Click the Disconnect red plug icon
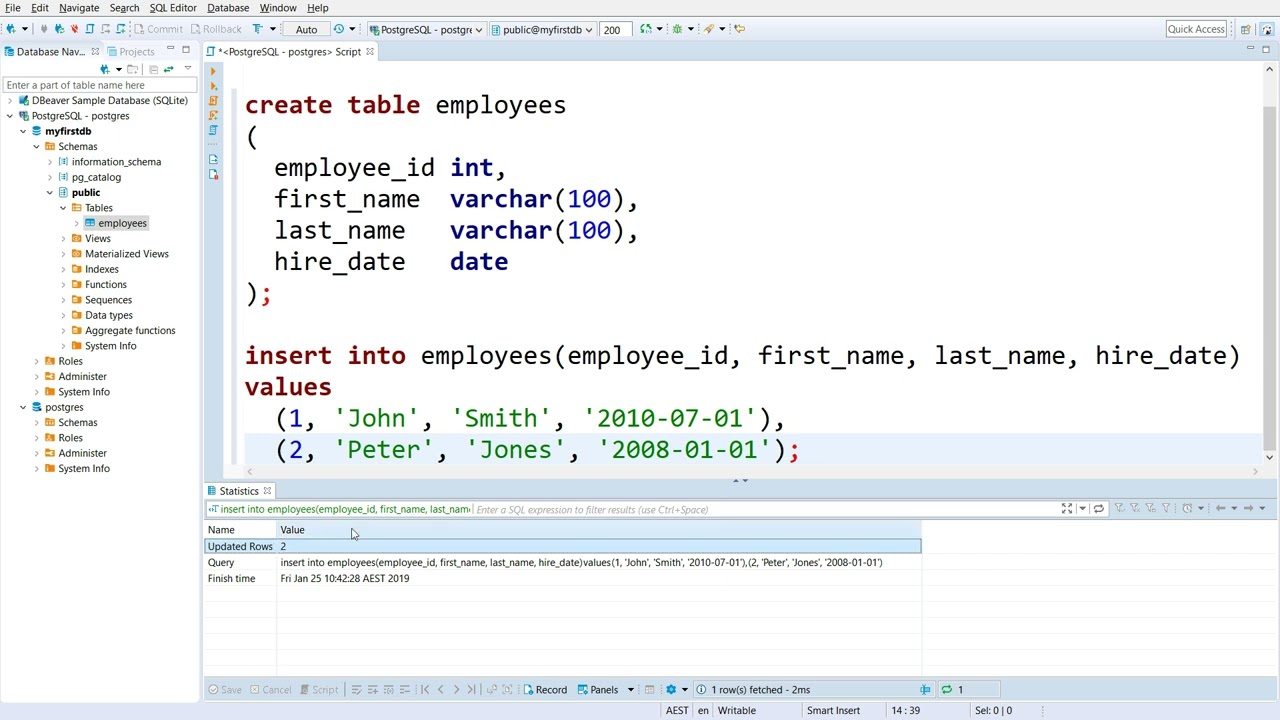The image size is (1280, 720). (74, 29)
